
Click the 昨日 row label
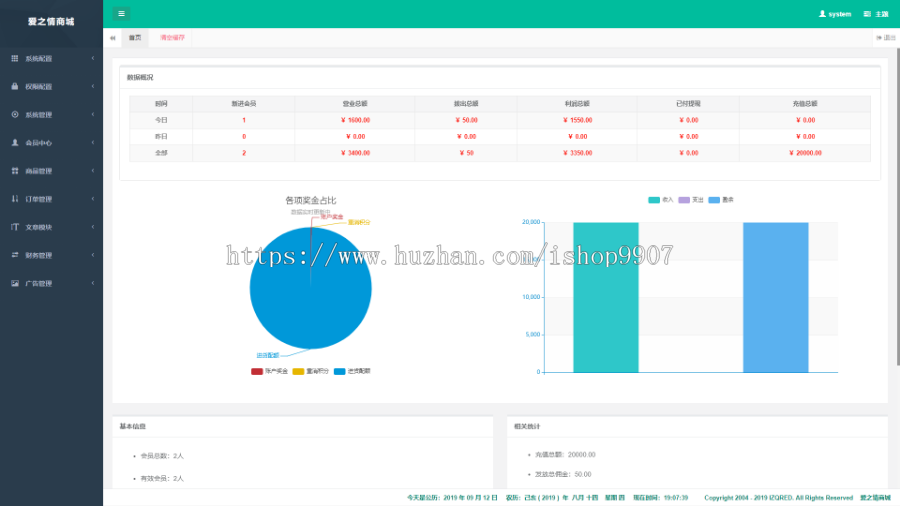161,137
